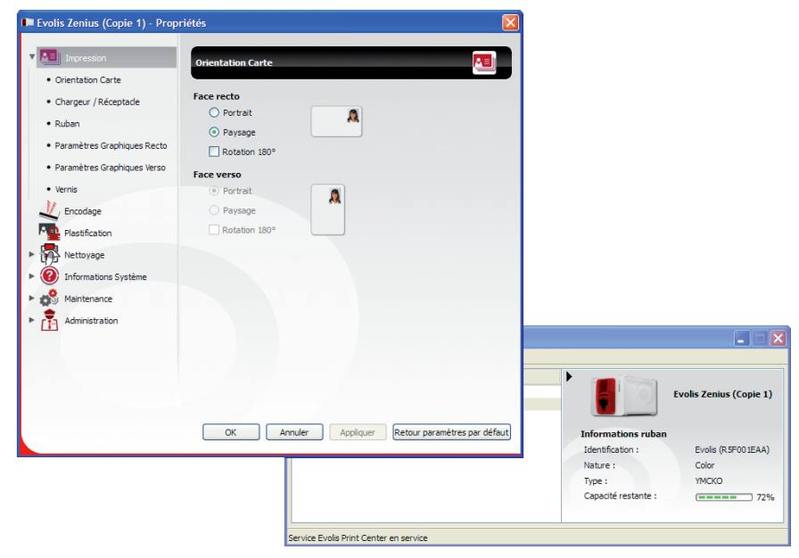Click the Impression category icon in sidebar
799x558 pixels.
[49, 57]
